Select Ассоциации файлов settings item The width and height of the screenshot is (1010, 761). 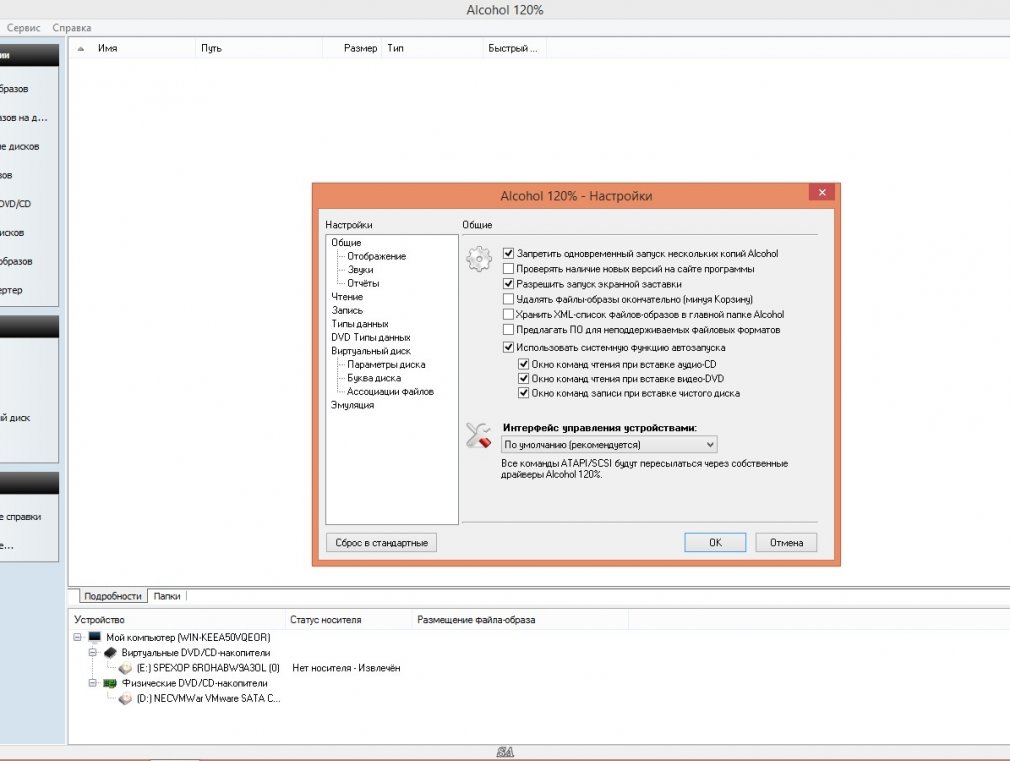[390, 391]
